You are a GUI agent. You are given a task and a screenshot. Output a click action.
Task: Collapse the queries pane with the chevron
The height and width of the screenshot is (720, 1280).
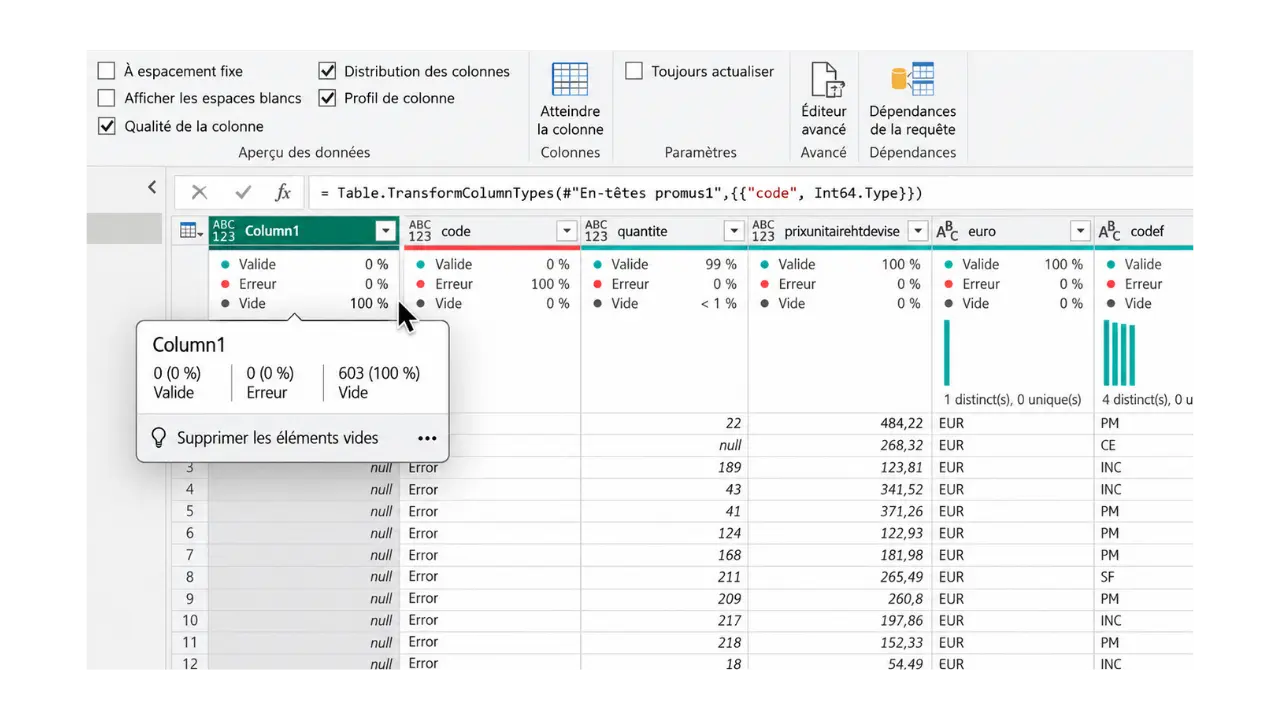coord(152,187)
